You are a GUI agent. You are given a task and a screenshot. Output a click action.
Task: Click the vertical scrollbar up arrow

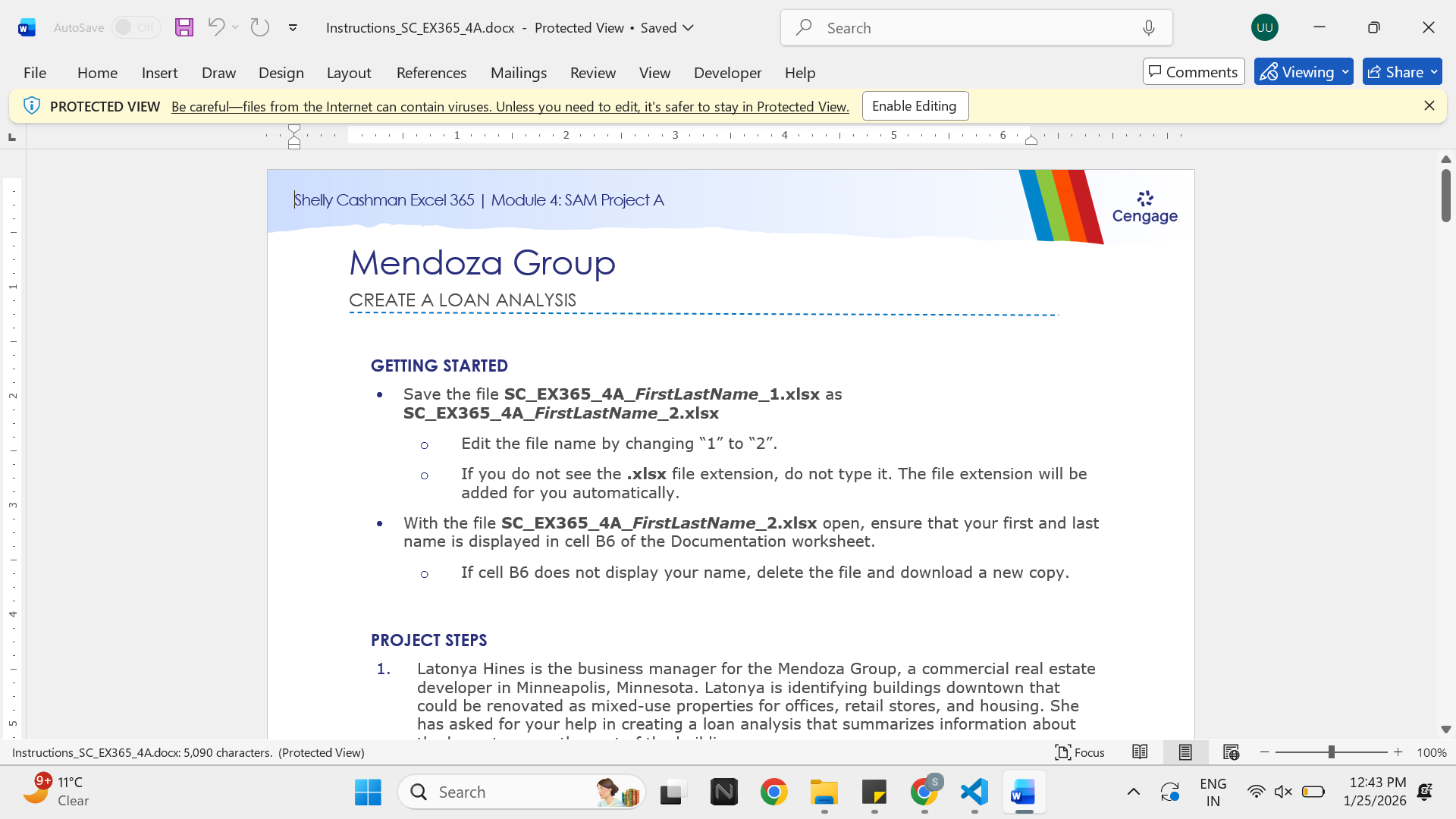coord(1446,159)
